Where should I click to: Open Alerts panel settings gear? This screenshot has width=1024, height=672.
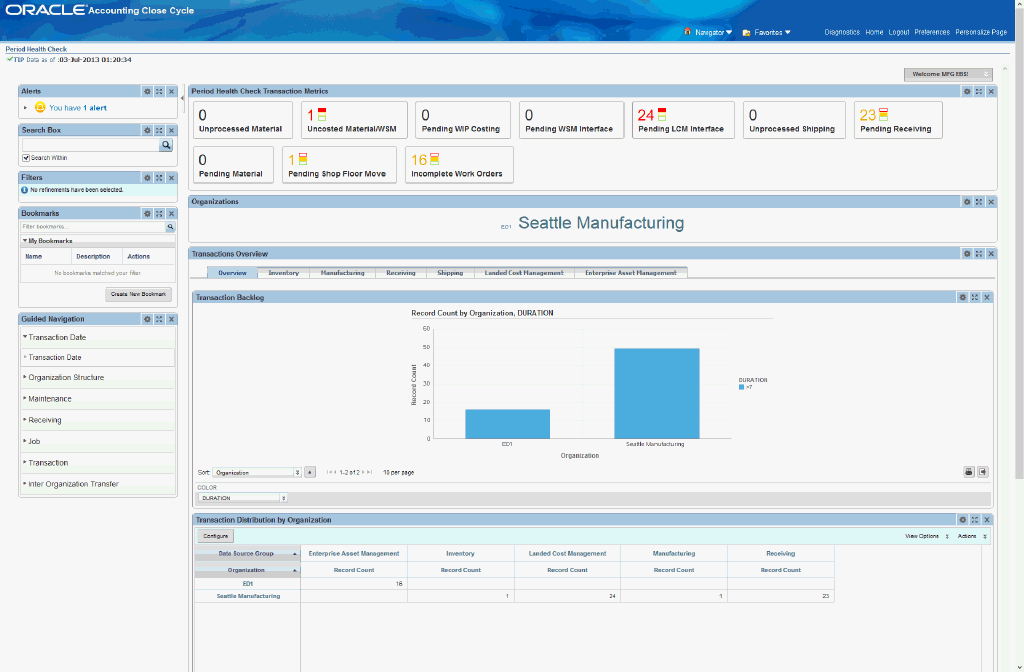click(x=147, y=91)
